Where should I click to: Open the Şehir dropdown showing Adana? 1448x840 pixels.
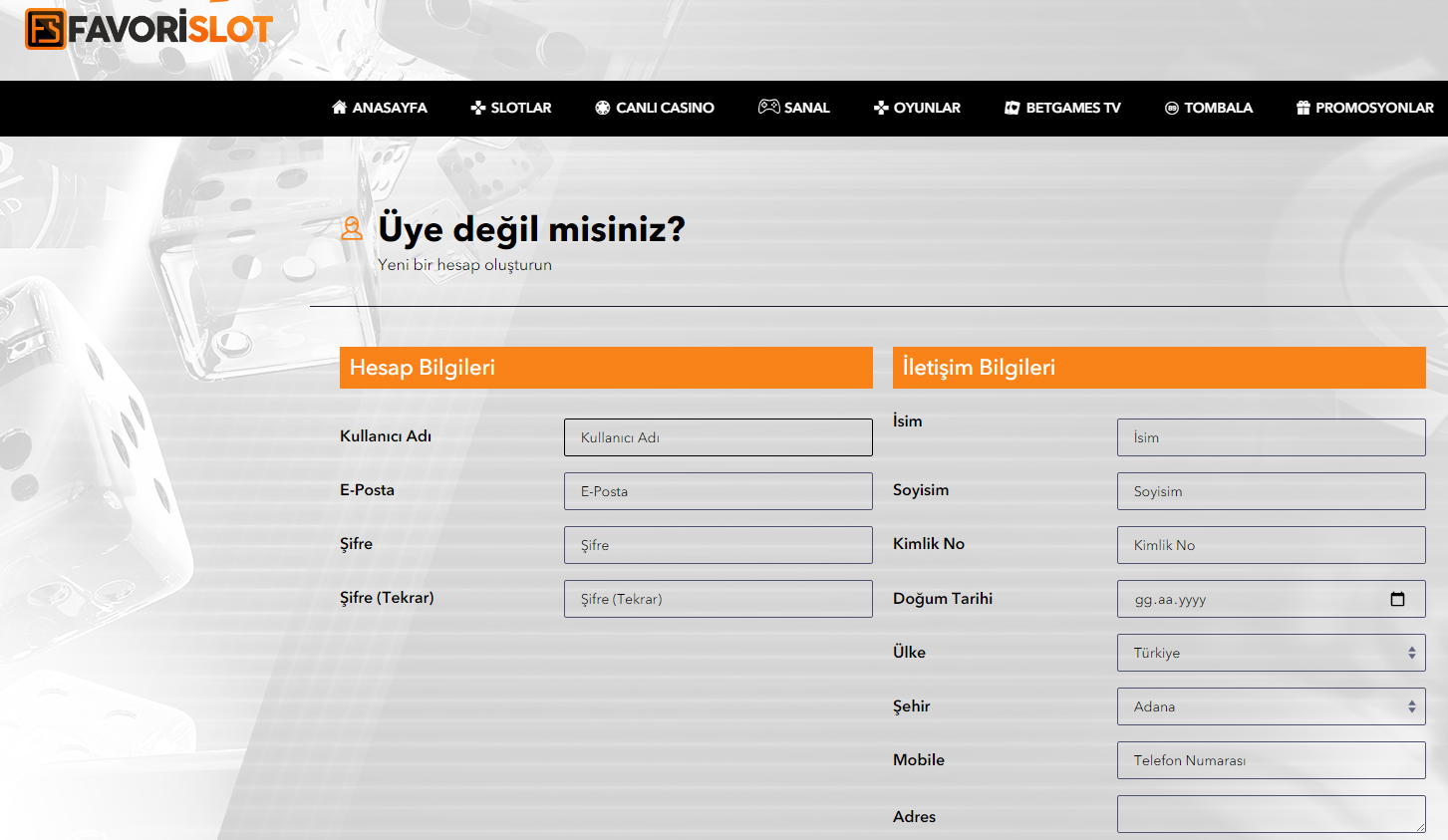[x=1271, y=705]
